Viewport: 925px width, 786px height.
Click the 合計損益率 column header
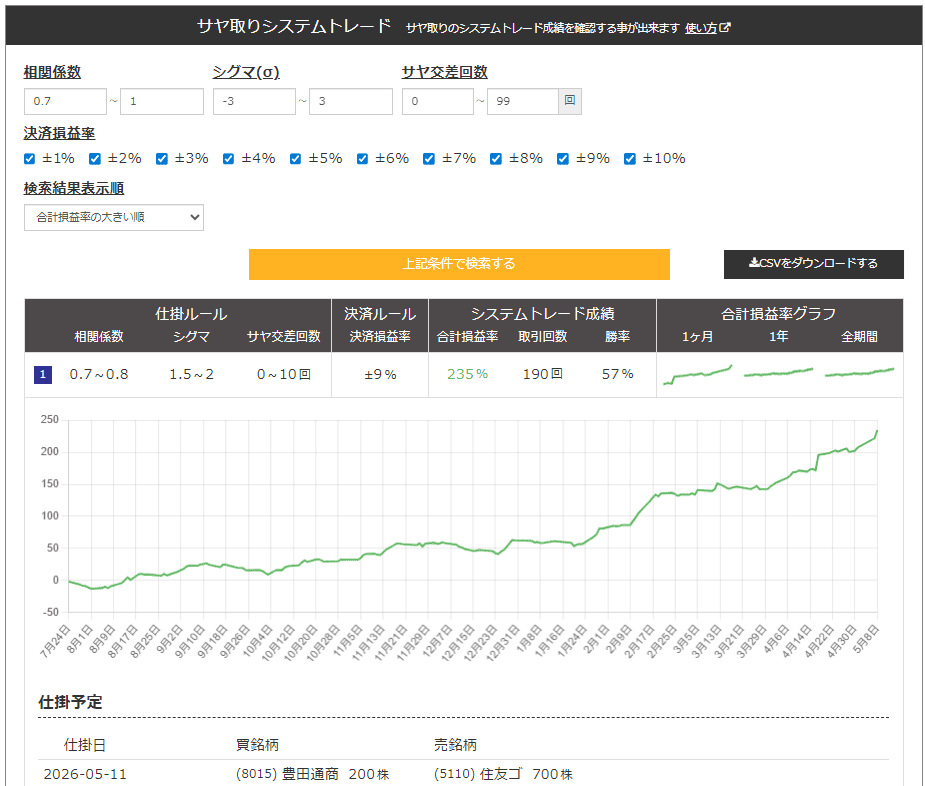467,337
